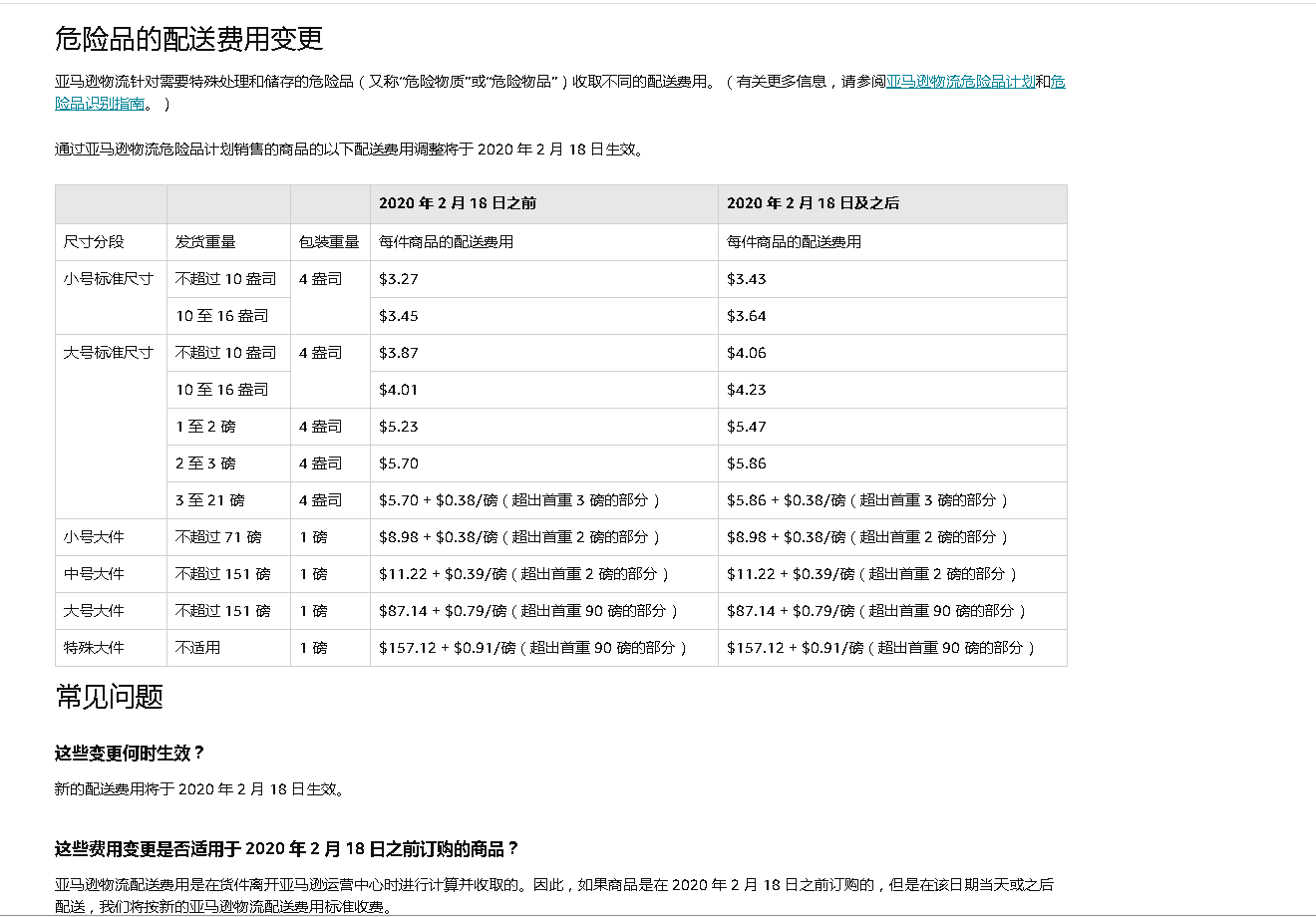Click the 中号大件 size tier cell
Viewport: 1316px width, 917px height.
click(111, 574)
